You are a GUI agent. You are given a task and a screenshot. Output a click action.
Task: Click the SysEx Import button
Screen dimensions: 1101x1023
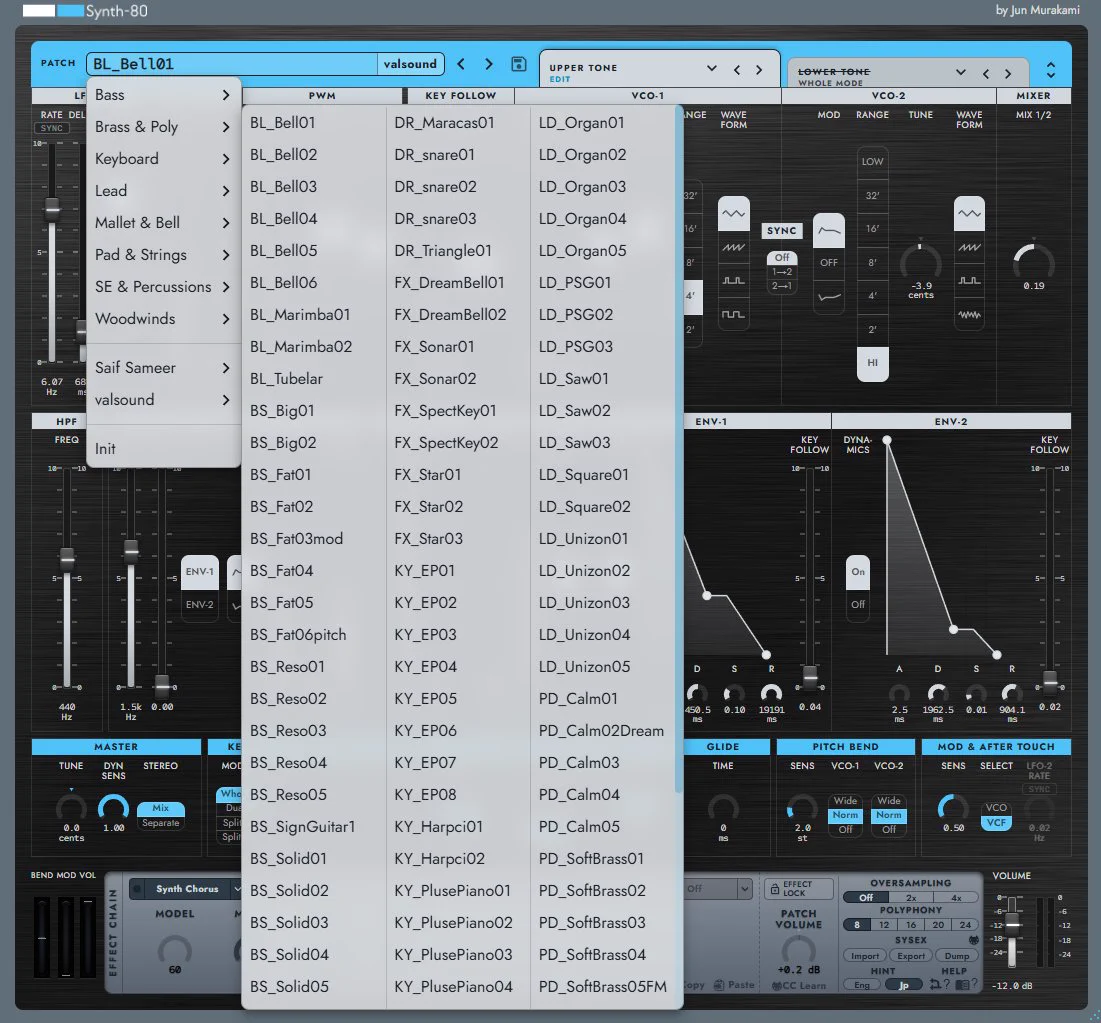coord(865,956)
